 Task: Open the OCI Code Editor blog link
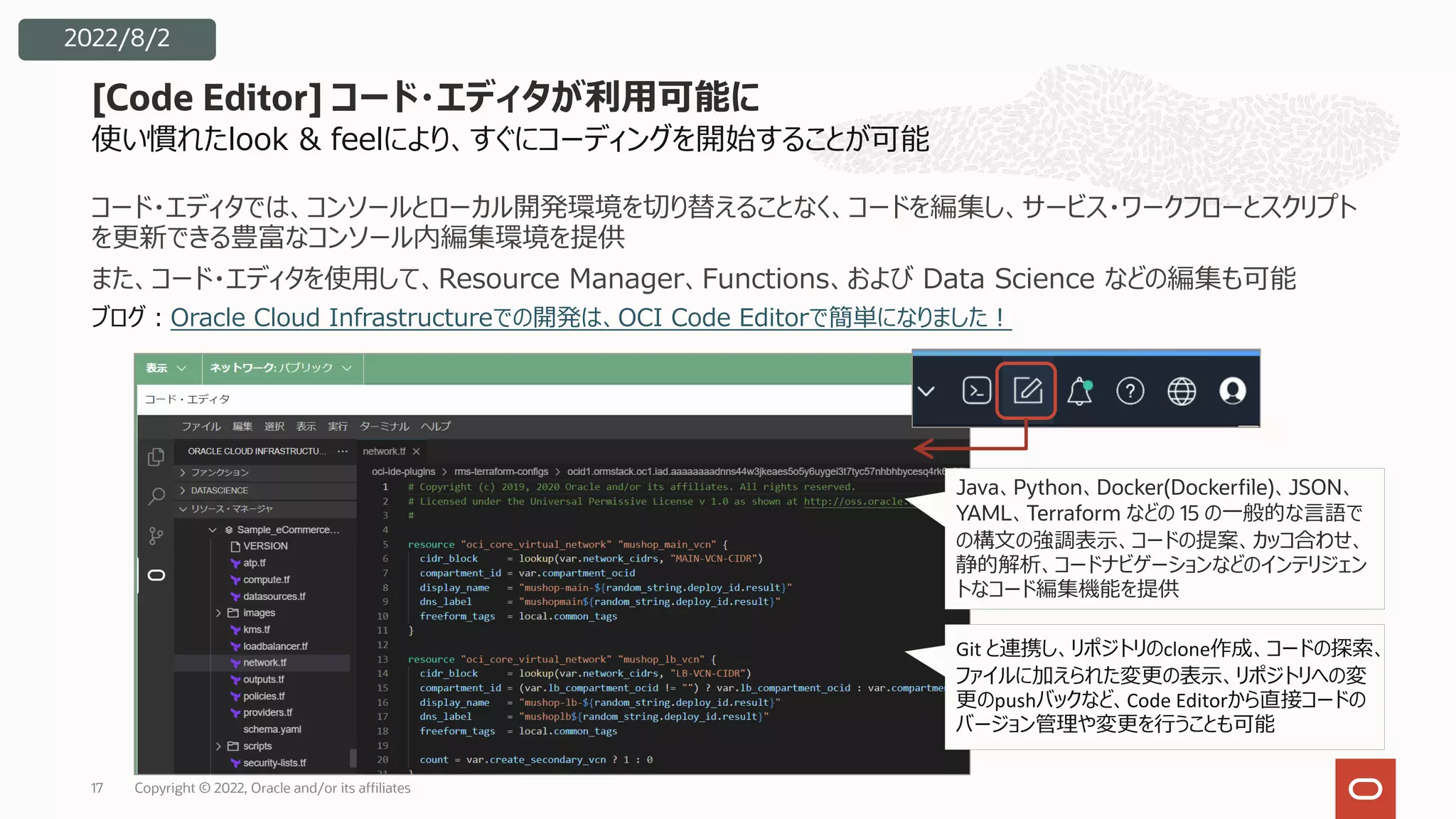tap(591, 317)
